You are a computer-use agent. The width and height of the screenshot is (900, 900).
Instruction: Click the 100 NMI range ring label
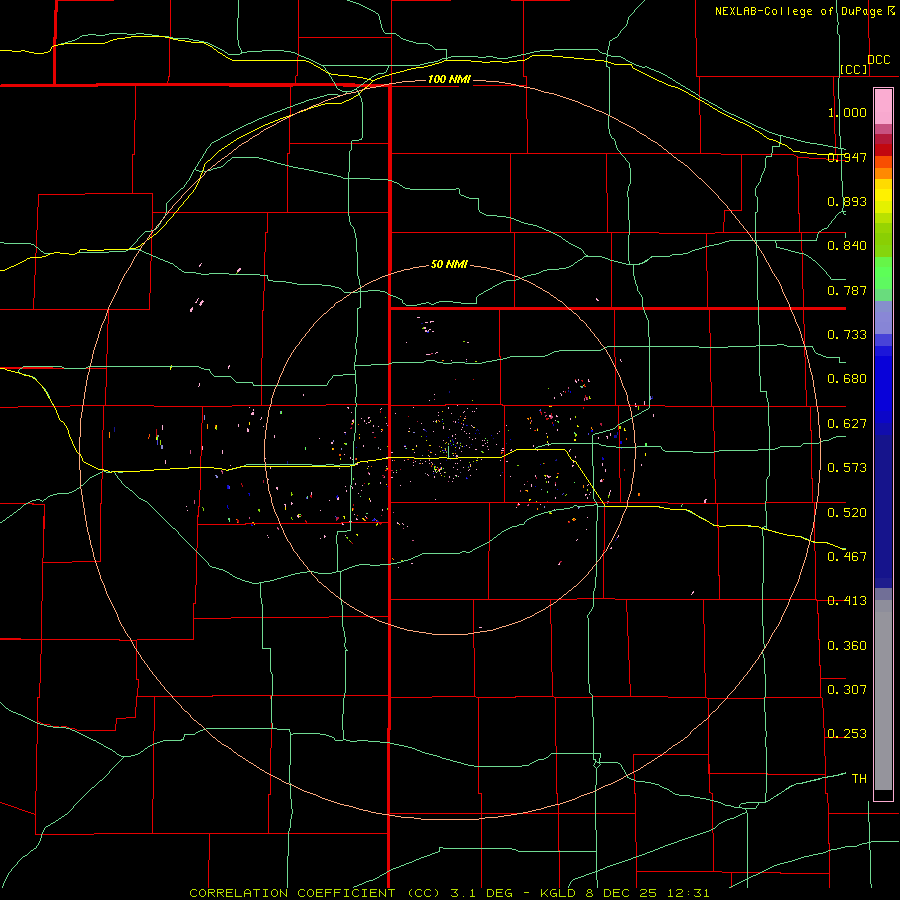point(449,79)
